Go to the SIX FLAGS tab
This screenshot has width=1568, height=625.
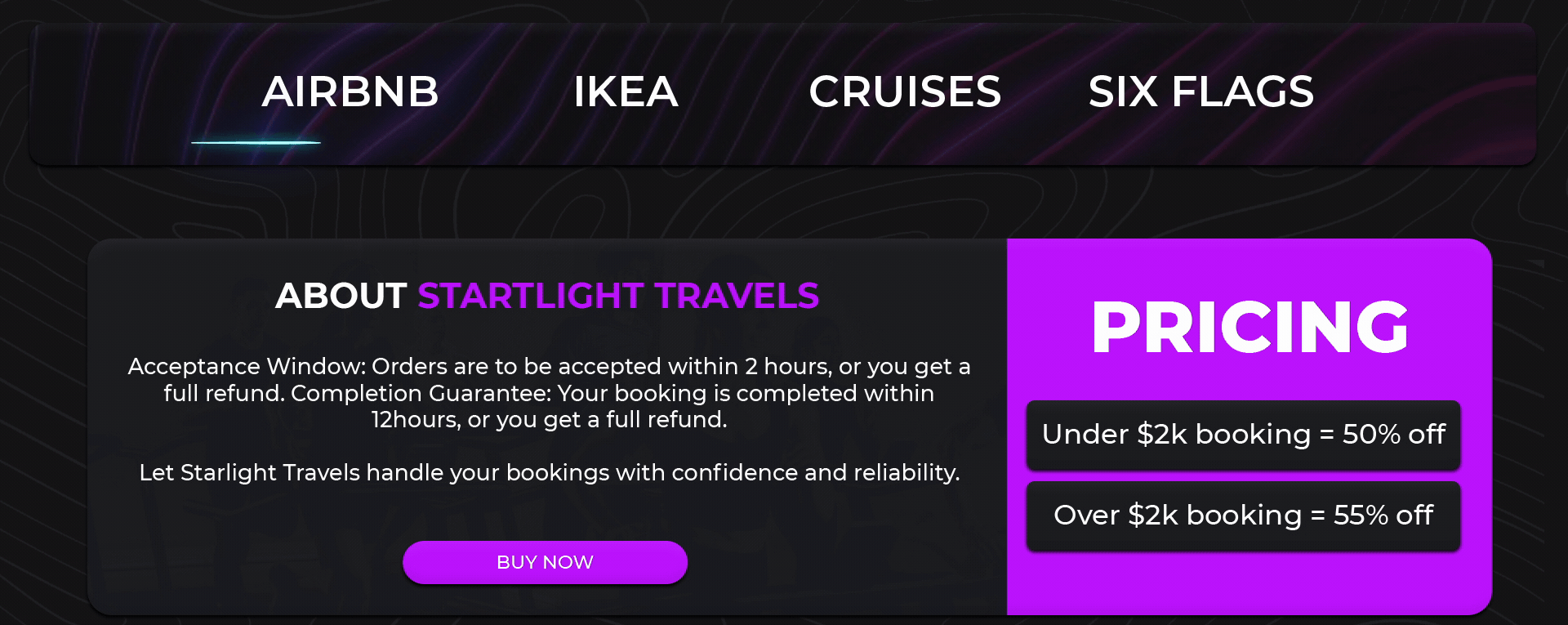coord(1201,92)
